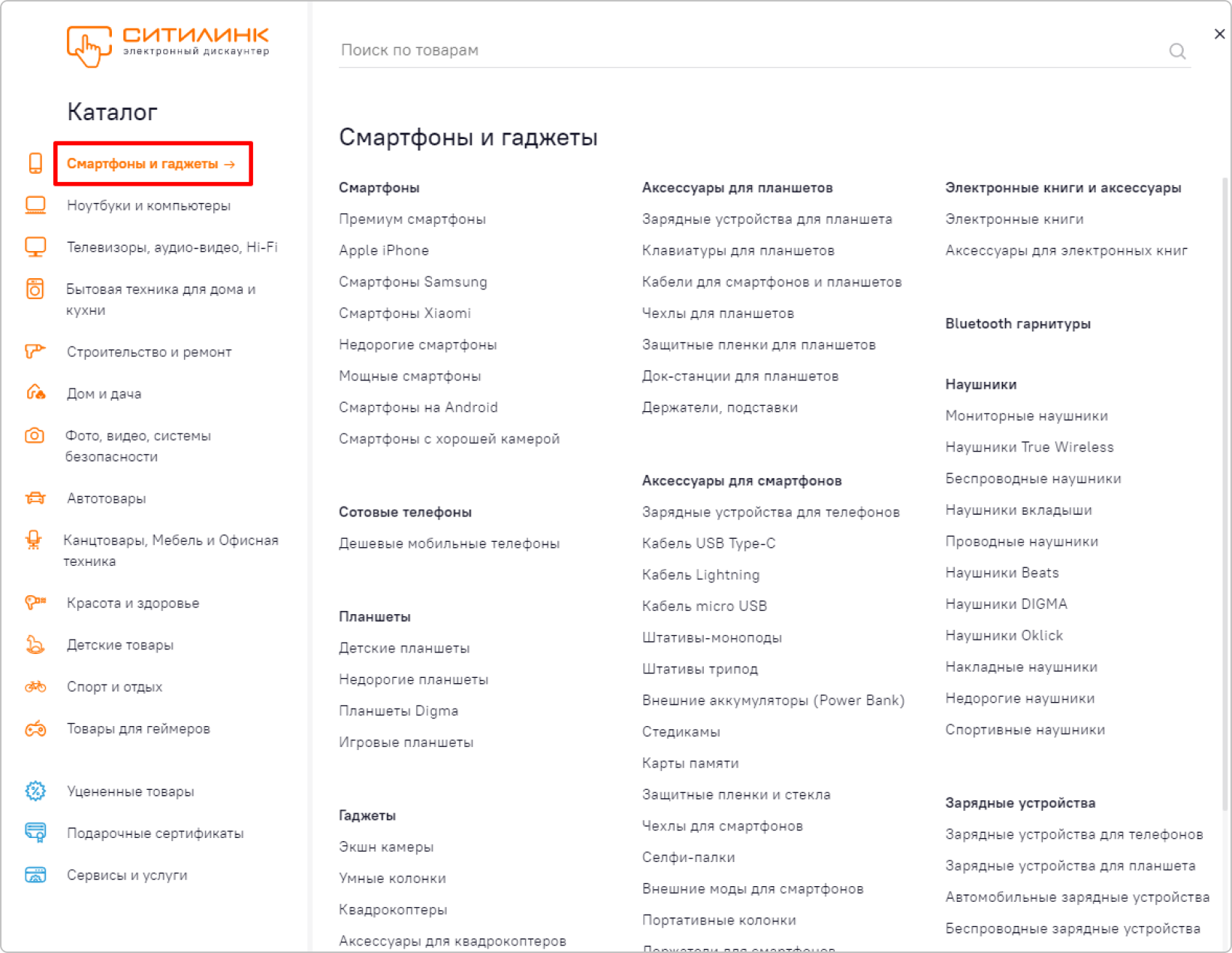
Task: Click the bicycle icon for Спорт и отдых
Action: (35, 686)
